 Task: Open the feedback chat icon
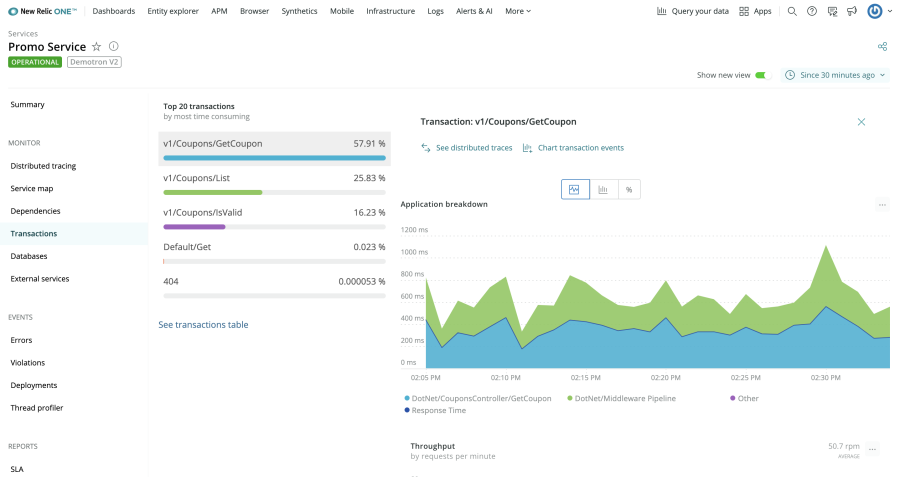point(832,11)
